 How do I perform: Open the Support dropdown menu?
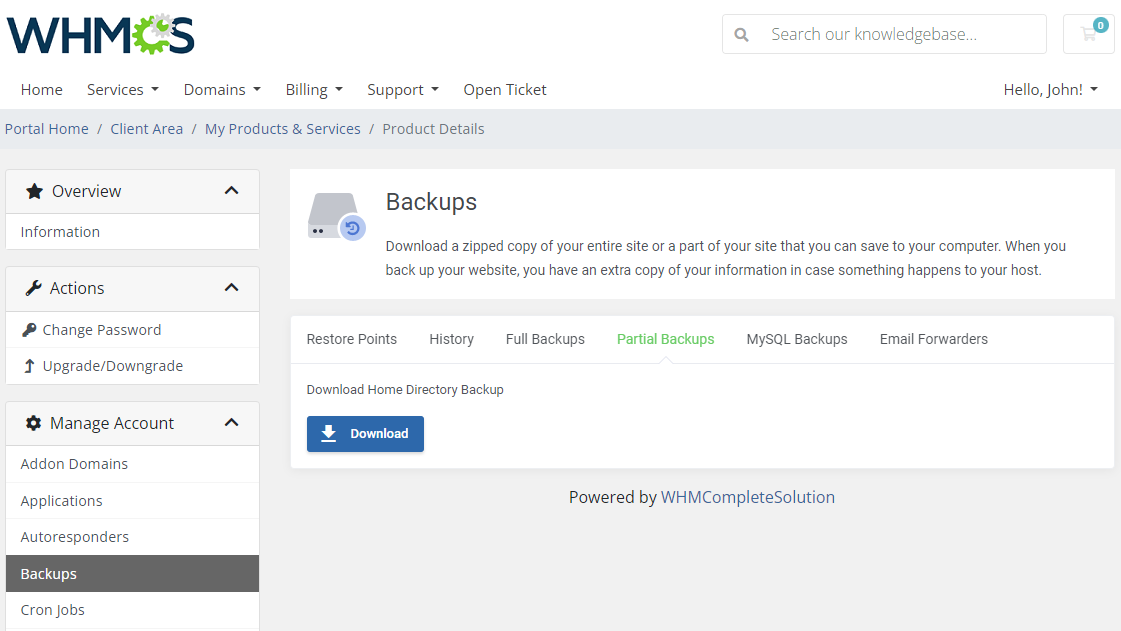pyautogui.click(x=403, y=89)
